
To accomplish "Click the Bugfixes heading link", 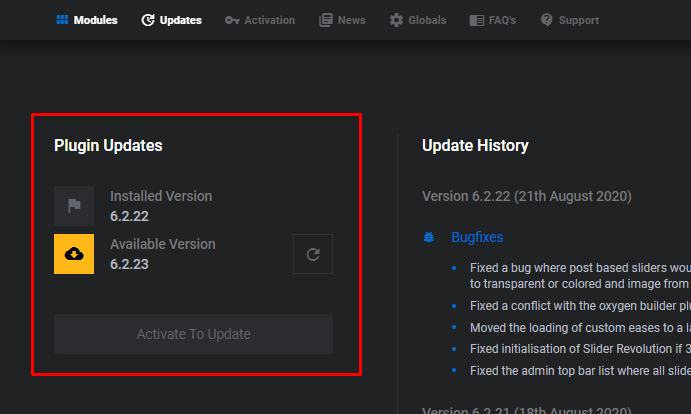I will point(477,238).
